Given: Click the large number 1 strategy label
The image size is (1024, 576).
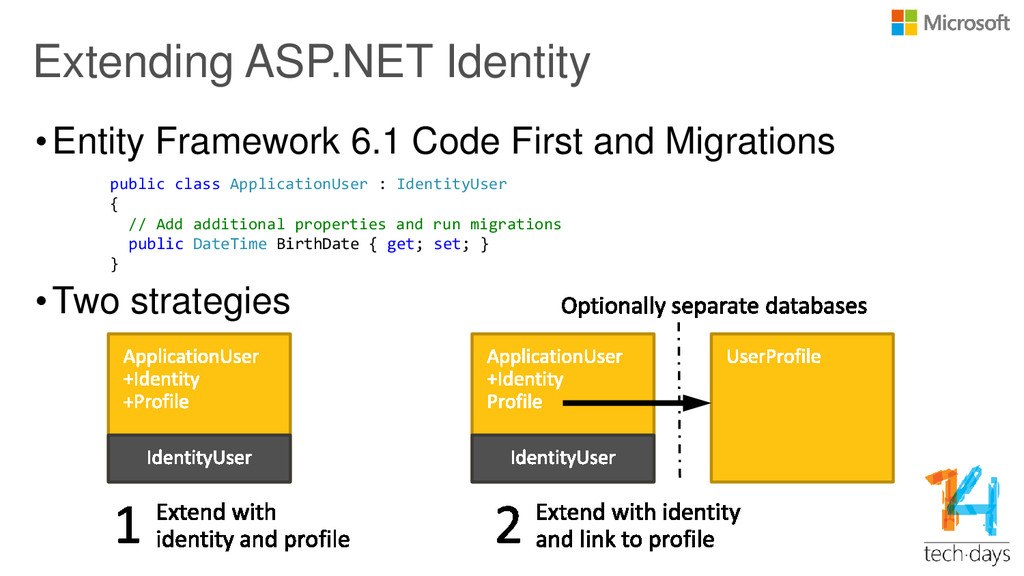Looking at the screenshot, I should pos(127,525).
